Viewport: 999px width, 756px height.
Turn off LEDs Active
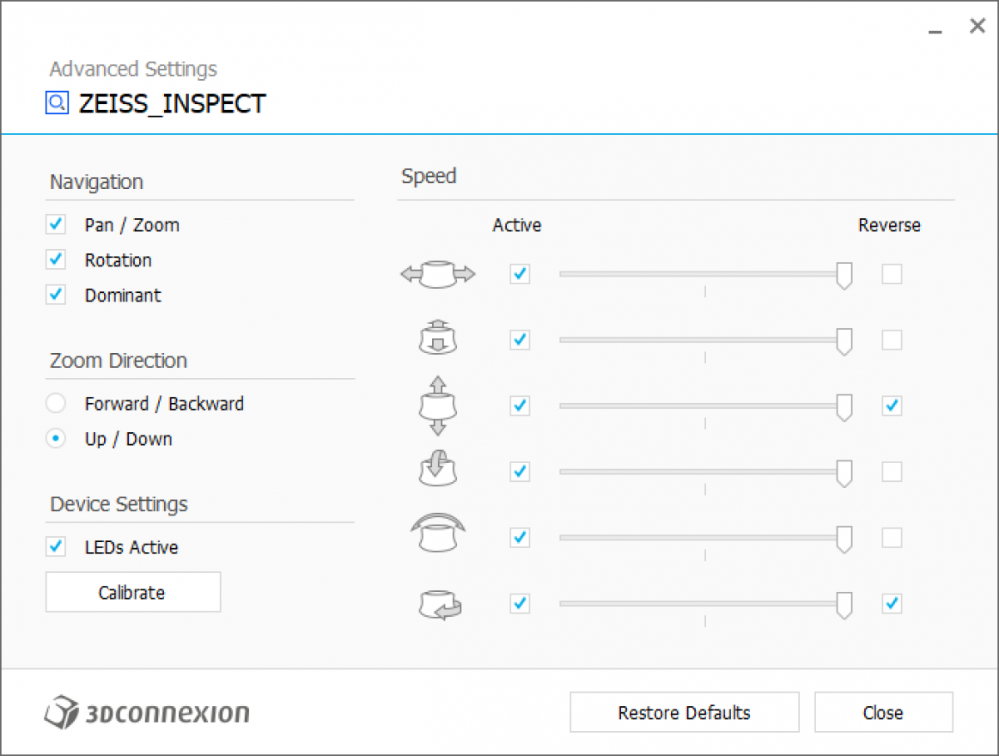(56, 547)
